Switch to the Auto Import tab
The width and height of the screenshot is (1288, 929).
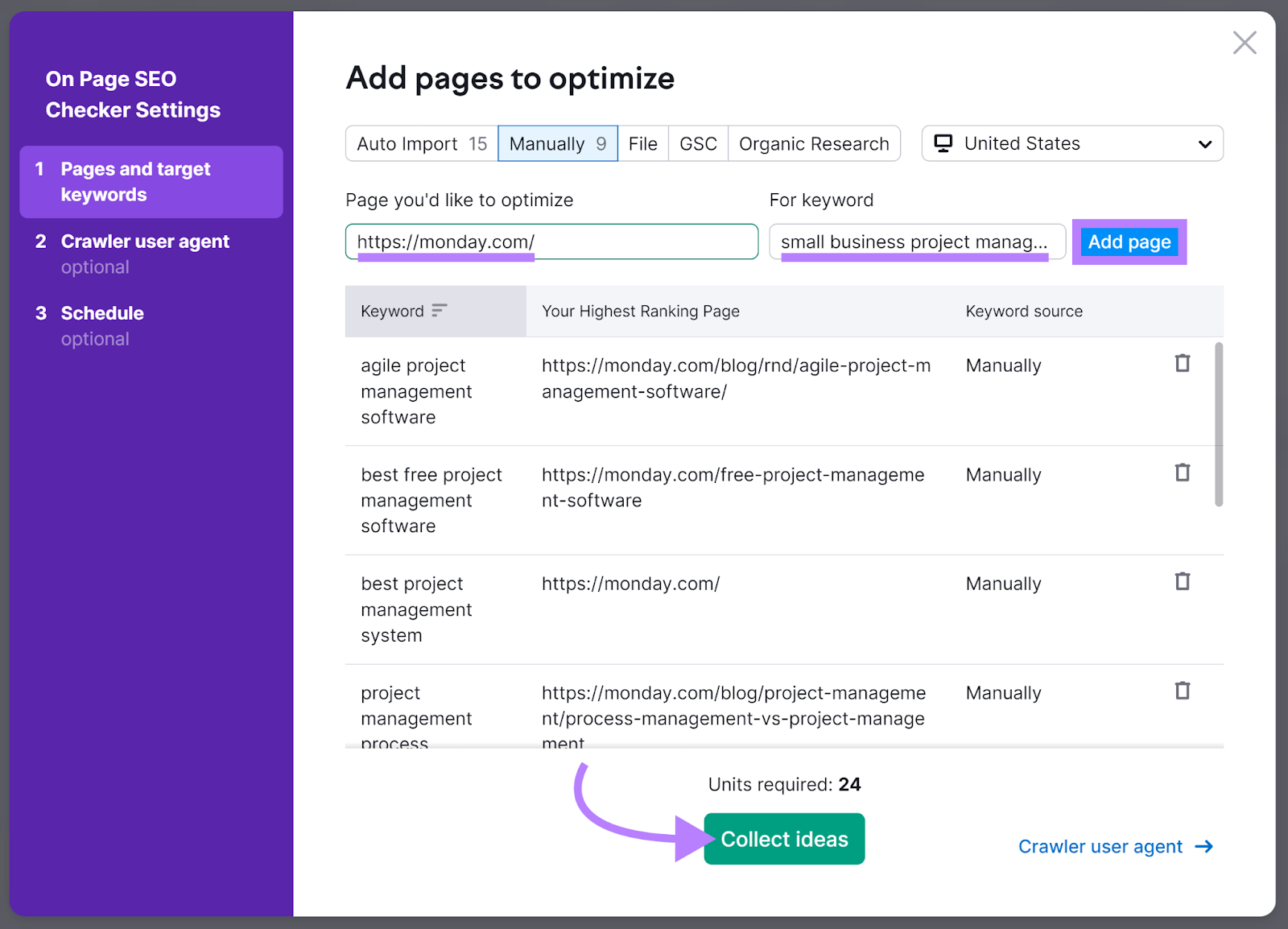pyautogui.click(x=422, y=144)
